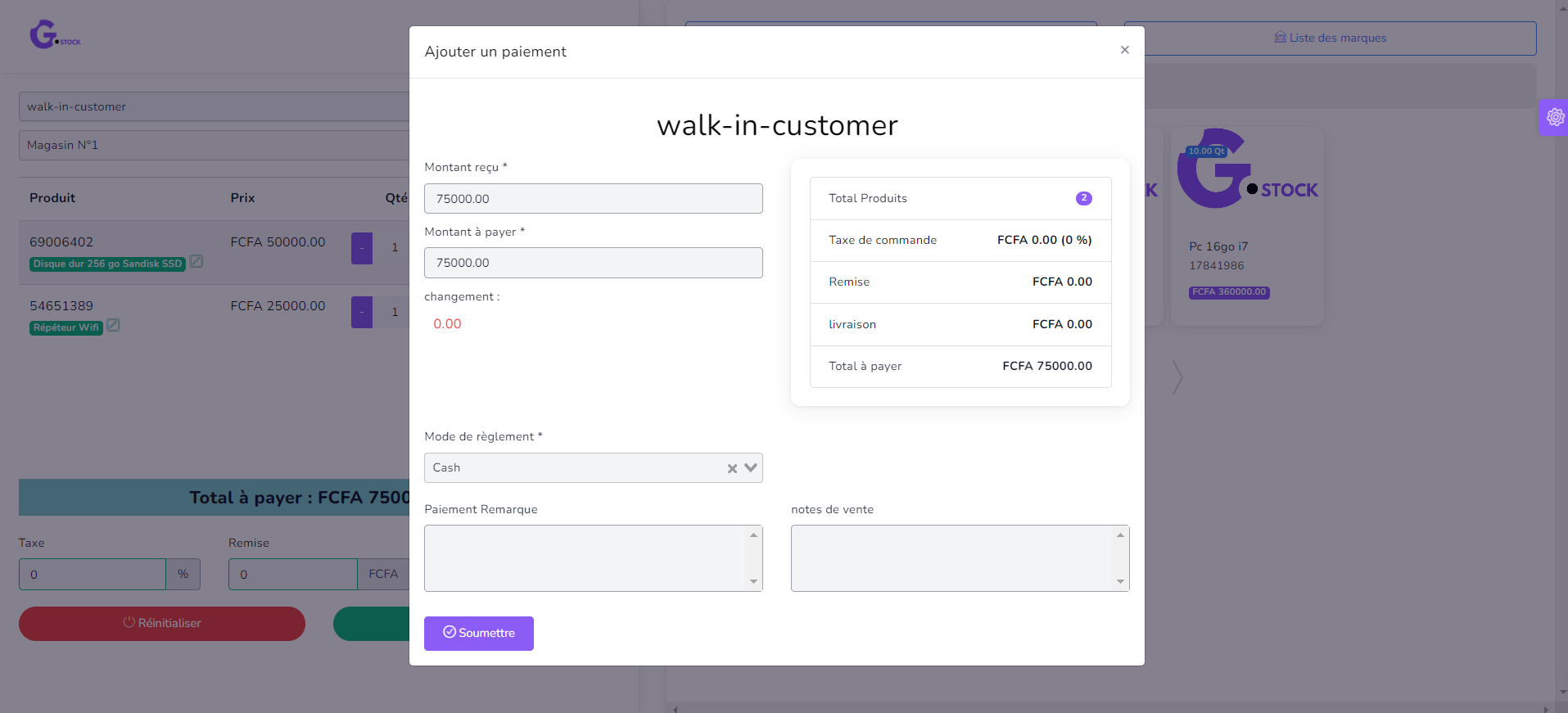Select the Pc 16go i7 product card
This screenshot has width=1568, height=713.
pos(1246,226)
